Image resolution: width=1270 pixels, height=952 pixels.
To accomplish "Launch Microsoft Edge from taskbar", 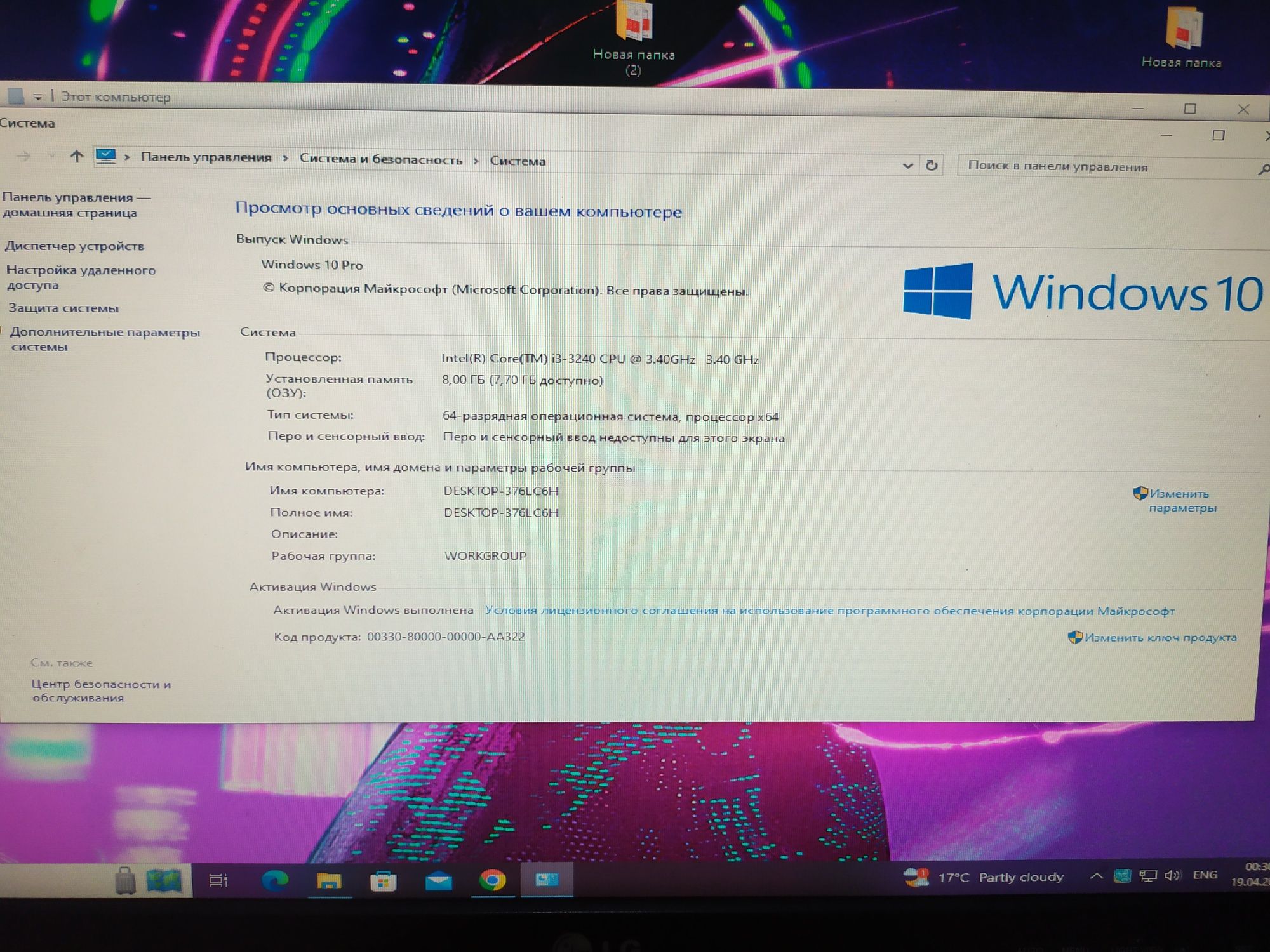I will point(275,880).
